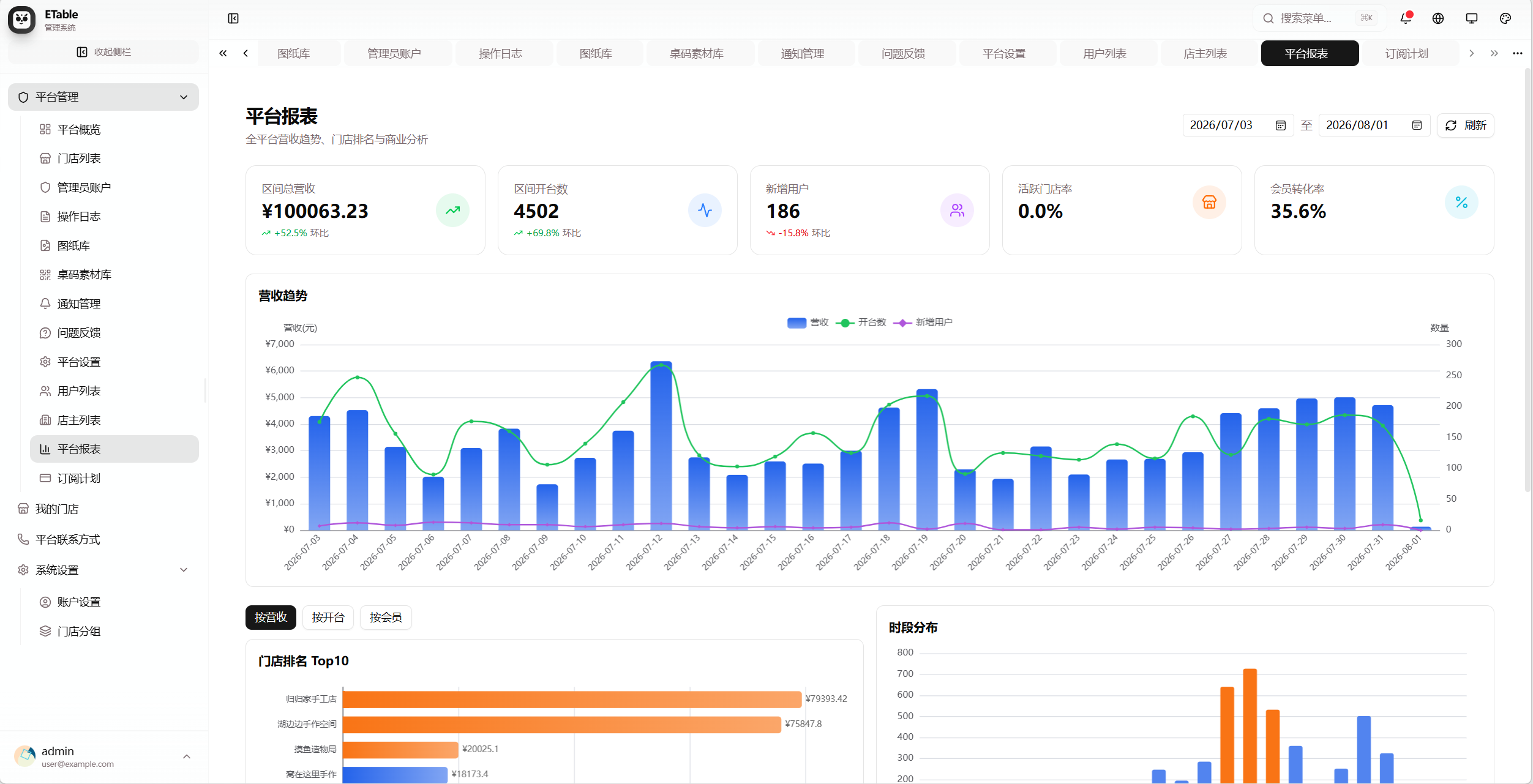Switch ranking to 按营收

pos(271,618)
